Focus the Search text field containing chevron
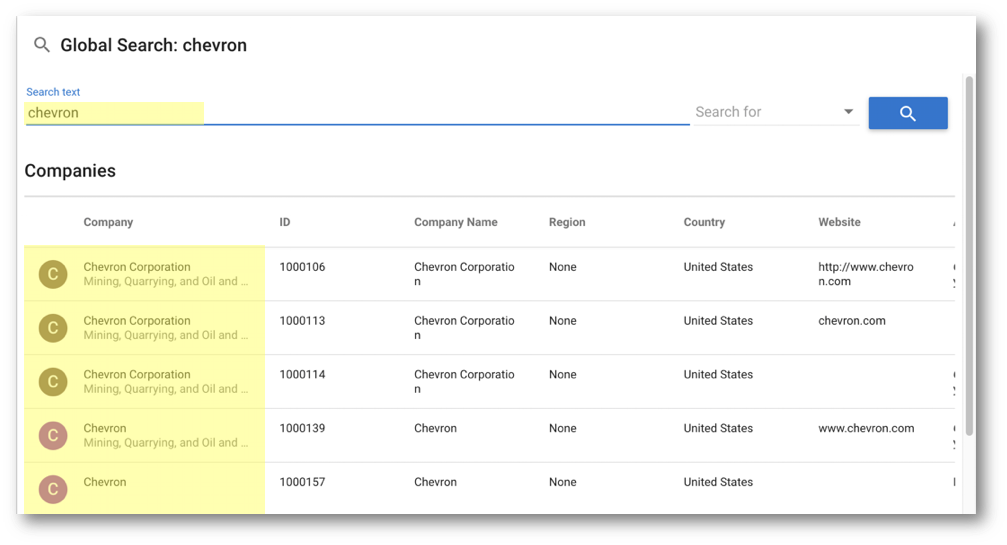Viewport: 1007px width, 545px height. coord(357,112)
